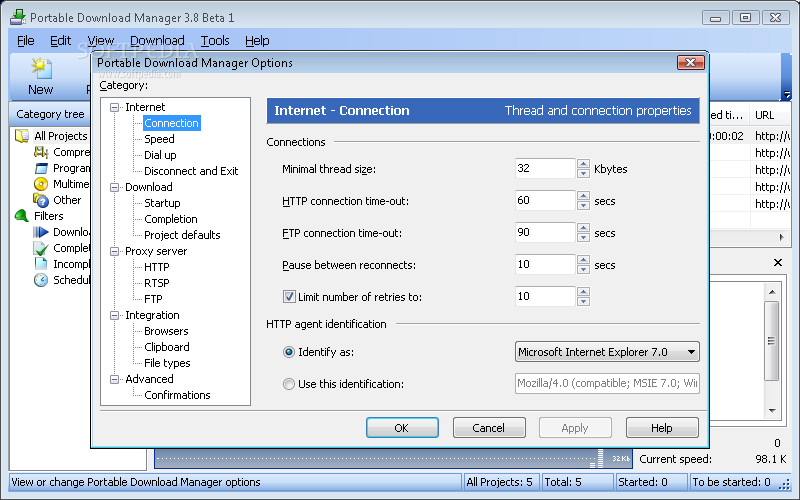Select the Scheduled filter clock icon

[41, 280]
